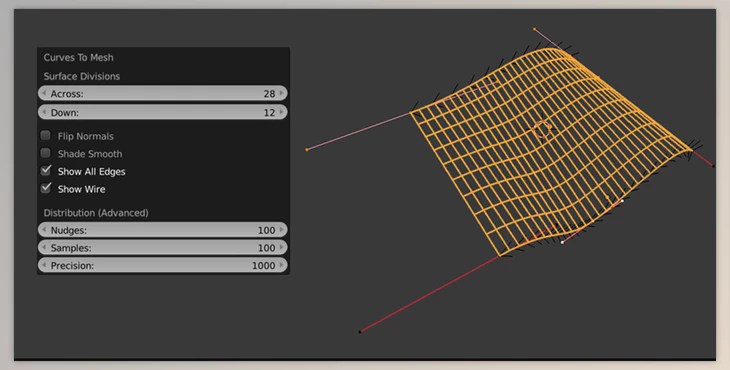Uncheck the Show Wire checkbox

[46, 188]
